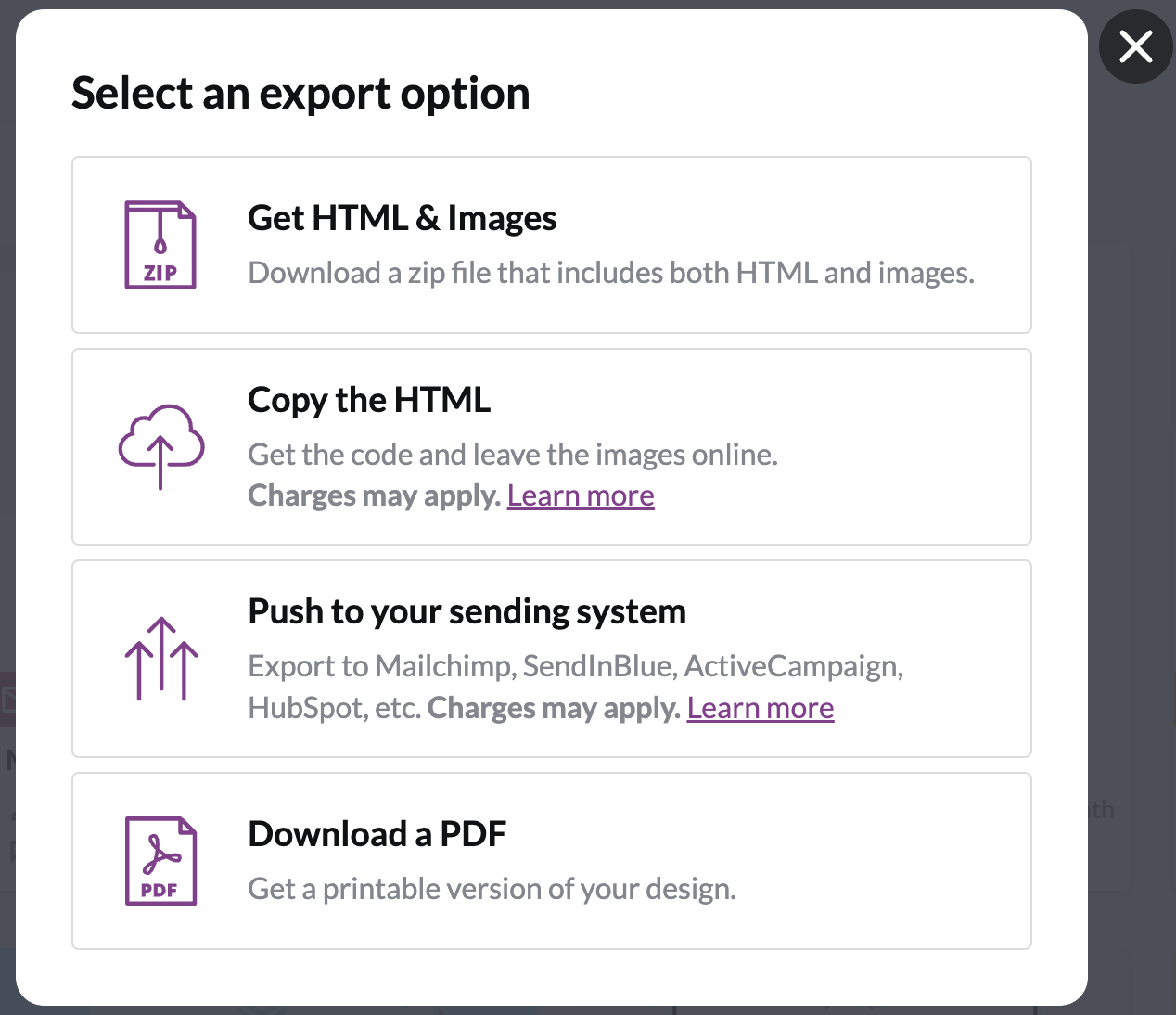Select the "Download a PDF" title
Viewport: 1176px width, 1015px height.
[377, 834]
